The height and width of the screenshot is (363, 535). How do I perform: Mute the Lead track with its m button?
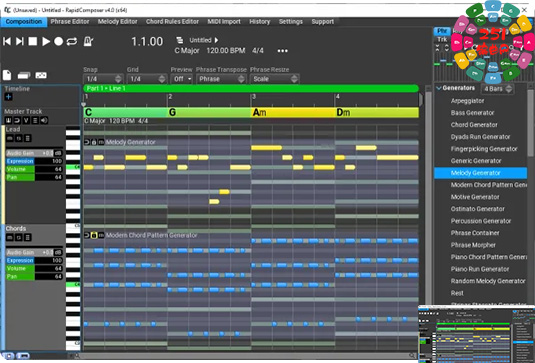tap(10, 138)
